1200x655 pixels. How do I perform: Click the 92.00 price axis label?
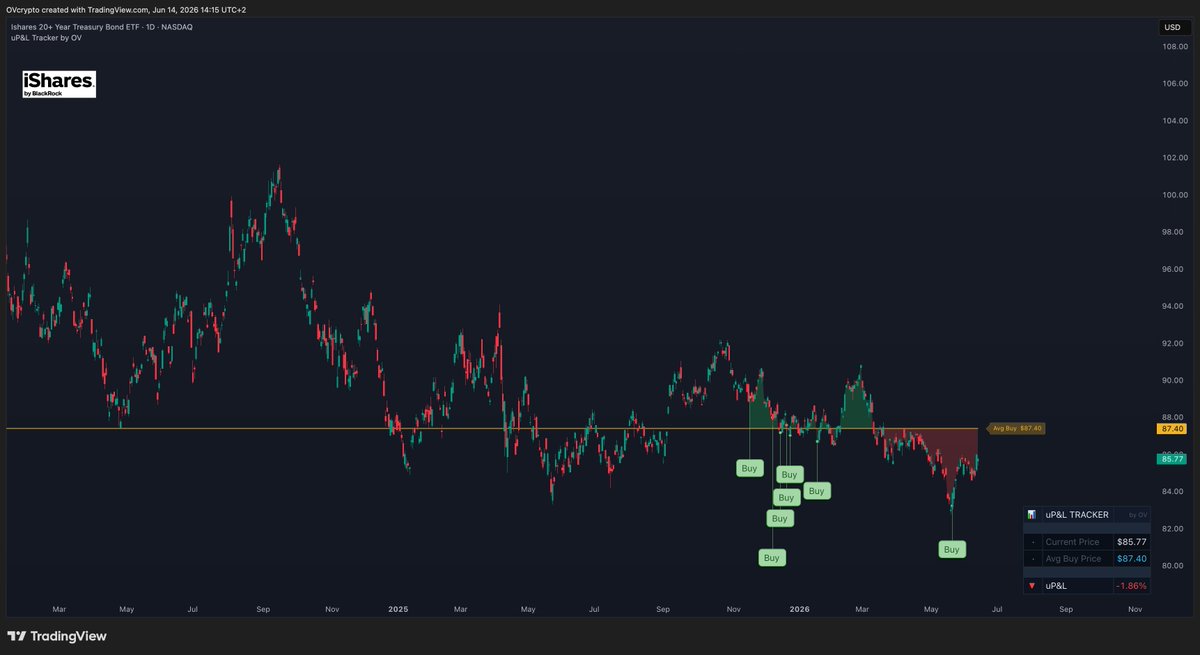(1175, 343)
